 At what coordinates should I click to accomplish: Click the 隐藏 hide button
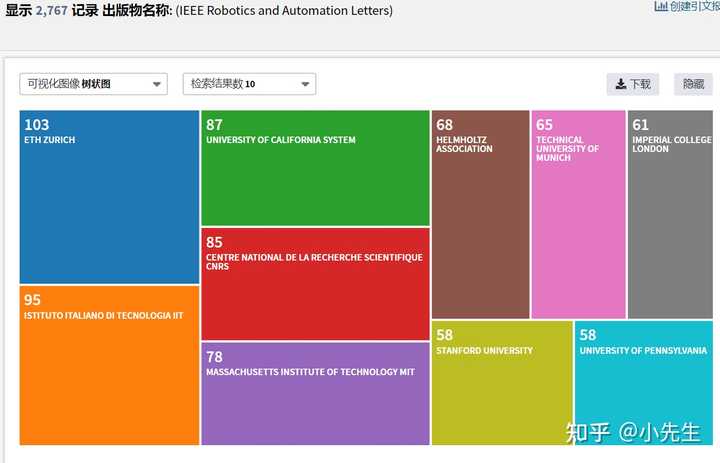tap(693, 84)
